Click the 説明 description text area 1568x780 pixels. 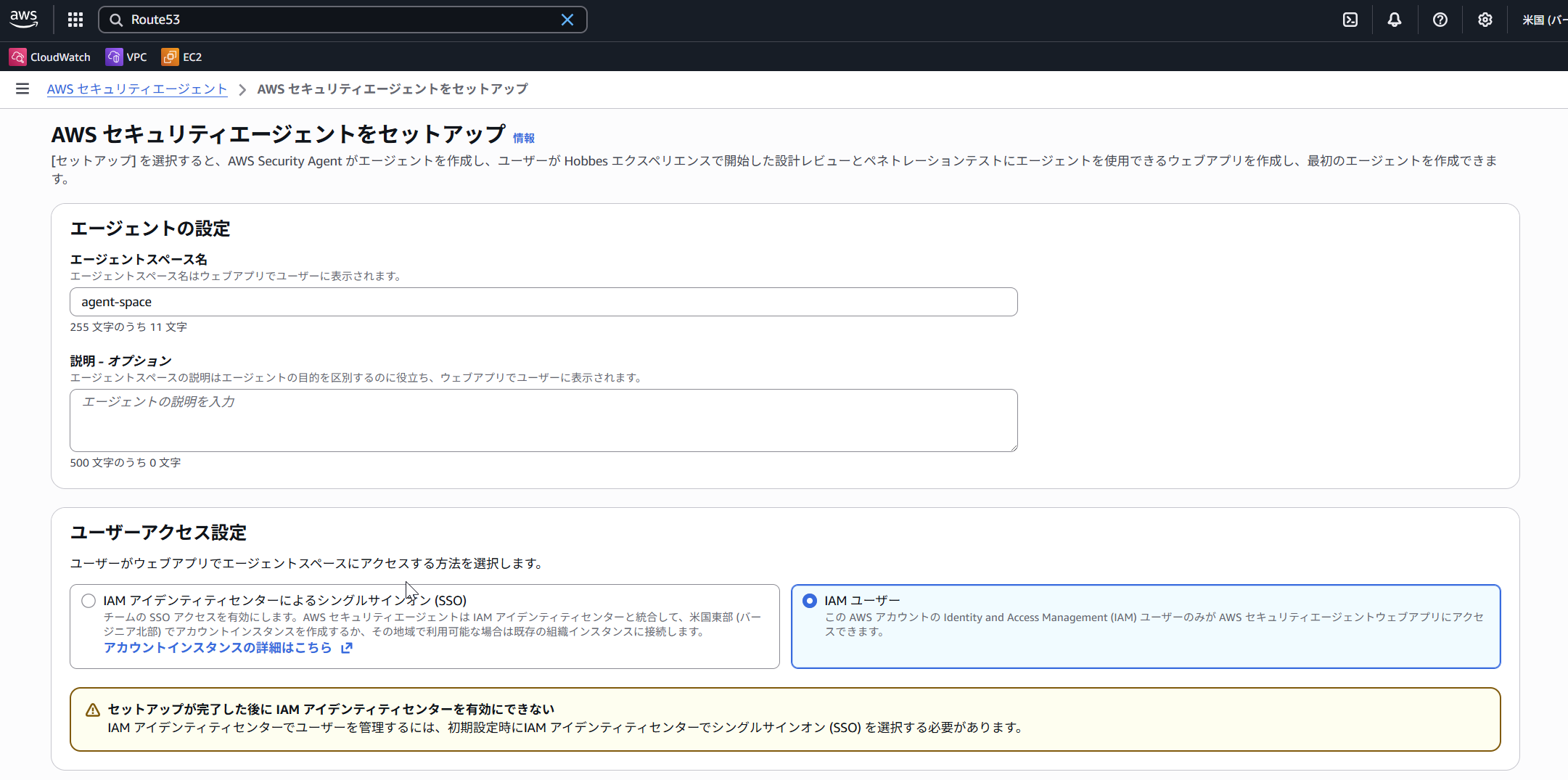pyautogui.click(x=543, y=420)
